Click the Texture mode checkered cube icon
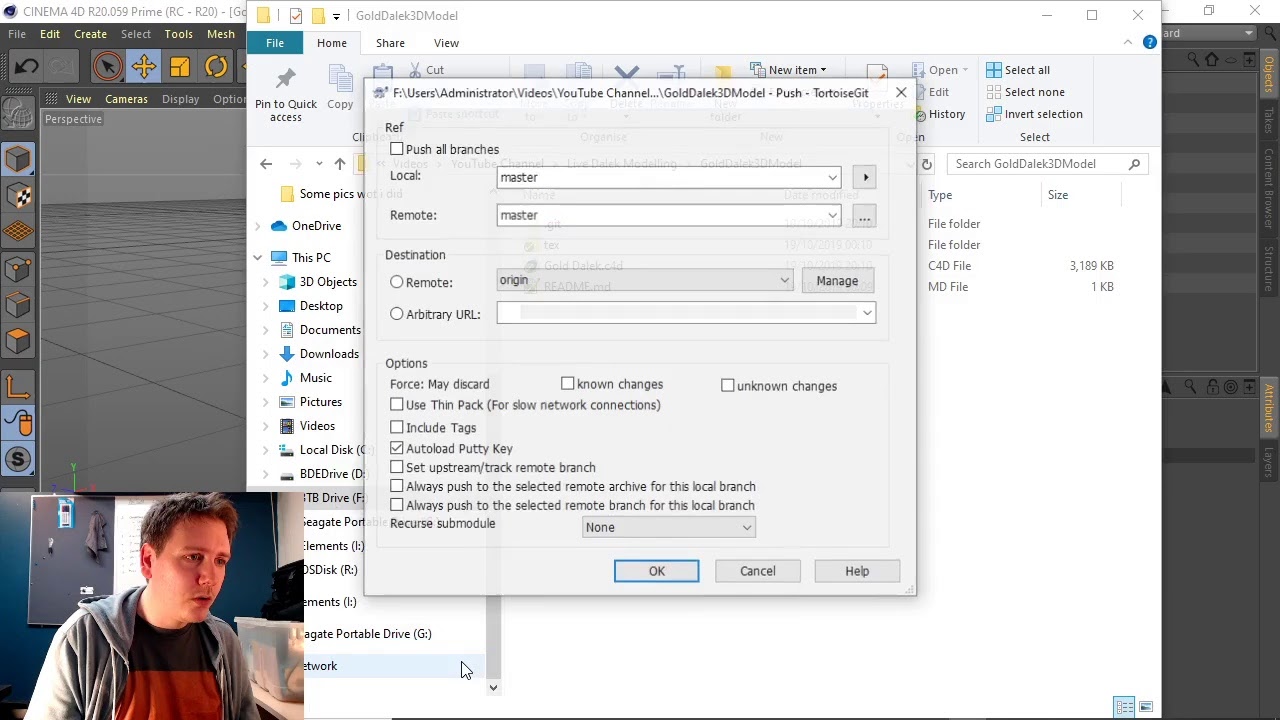The width and height of the screenshot is (1280, 720). coord(18,195)
